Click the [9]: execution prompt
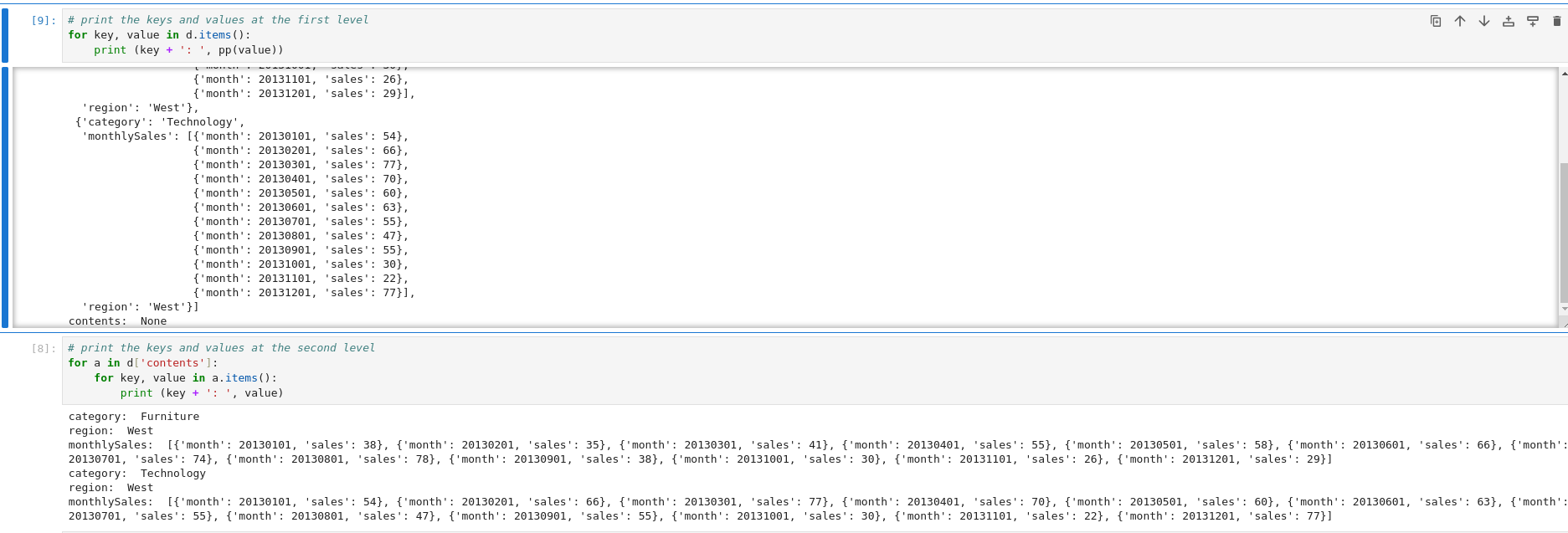The image size is (1568, 533). point(44,20)
